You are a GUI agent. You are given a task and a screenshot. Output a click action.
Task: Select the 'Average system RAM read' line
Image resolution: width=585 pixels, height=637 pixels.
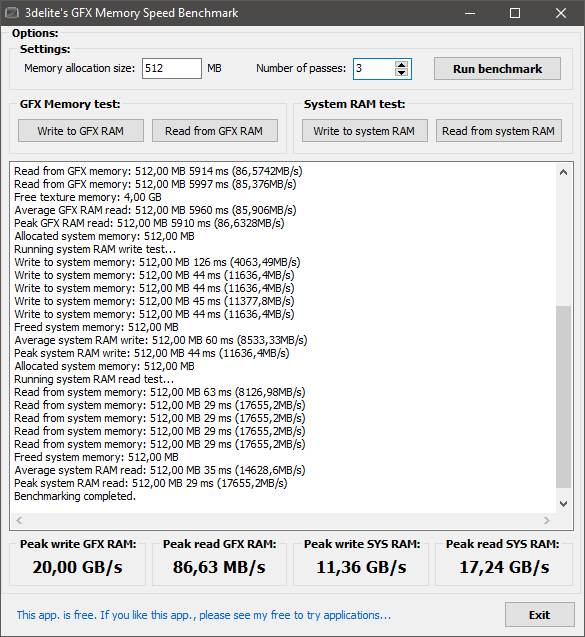[160, 470]
